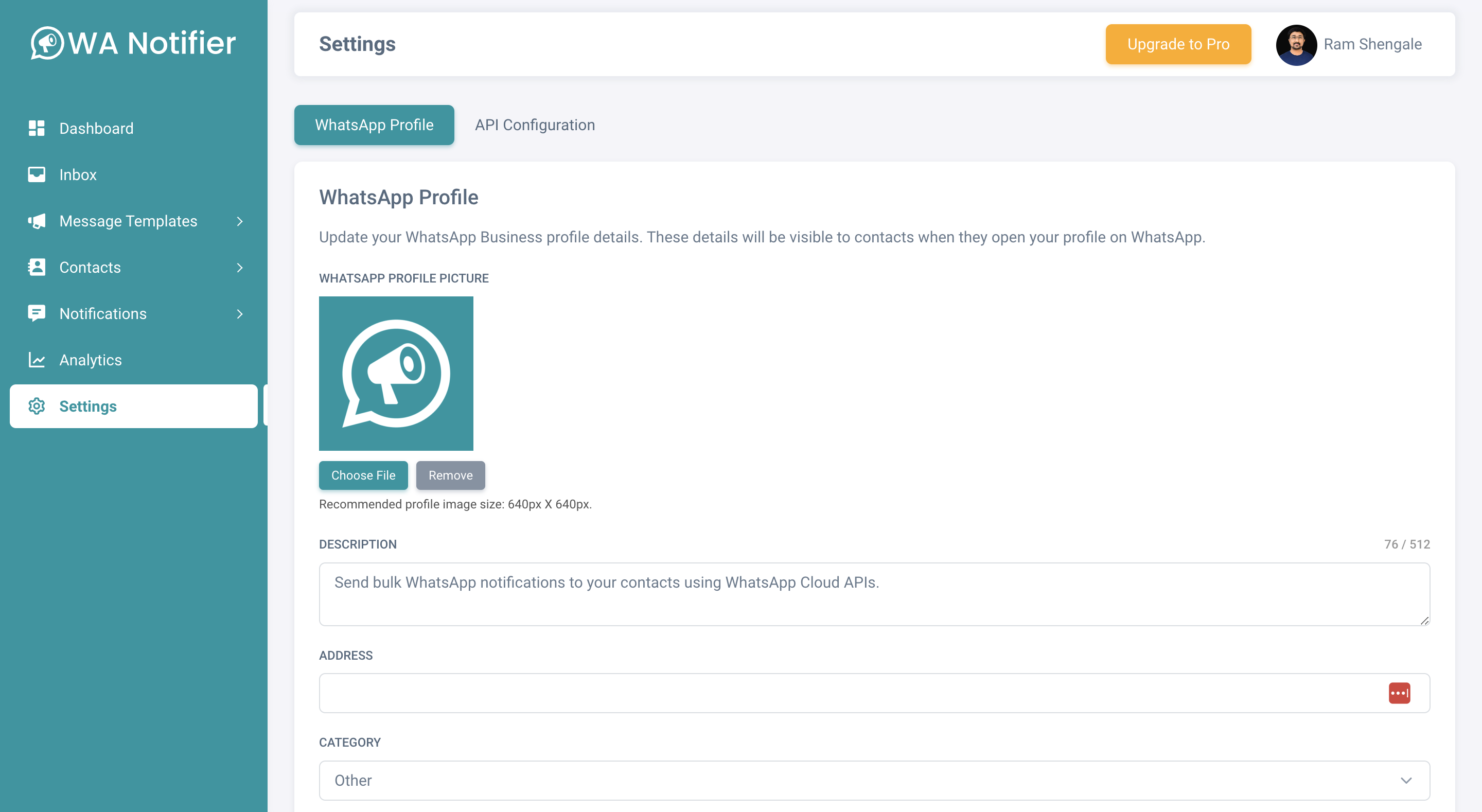Click the '76 / 512' character counter
This screenshot has width=1482, height=812.
(x=1407, y=544)
